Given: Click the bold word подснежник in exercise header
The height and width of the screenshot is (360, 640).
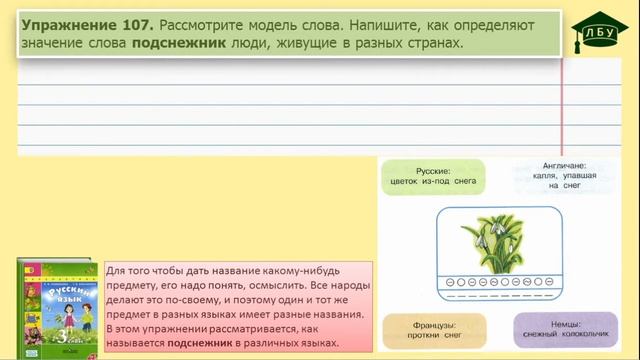Looking at the screenshot, I should pos(179,43).
